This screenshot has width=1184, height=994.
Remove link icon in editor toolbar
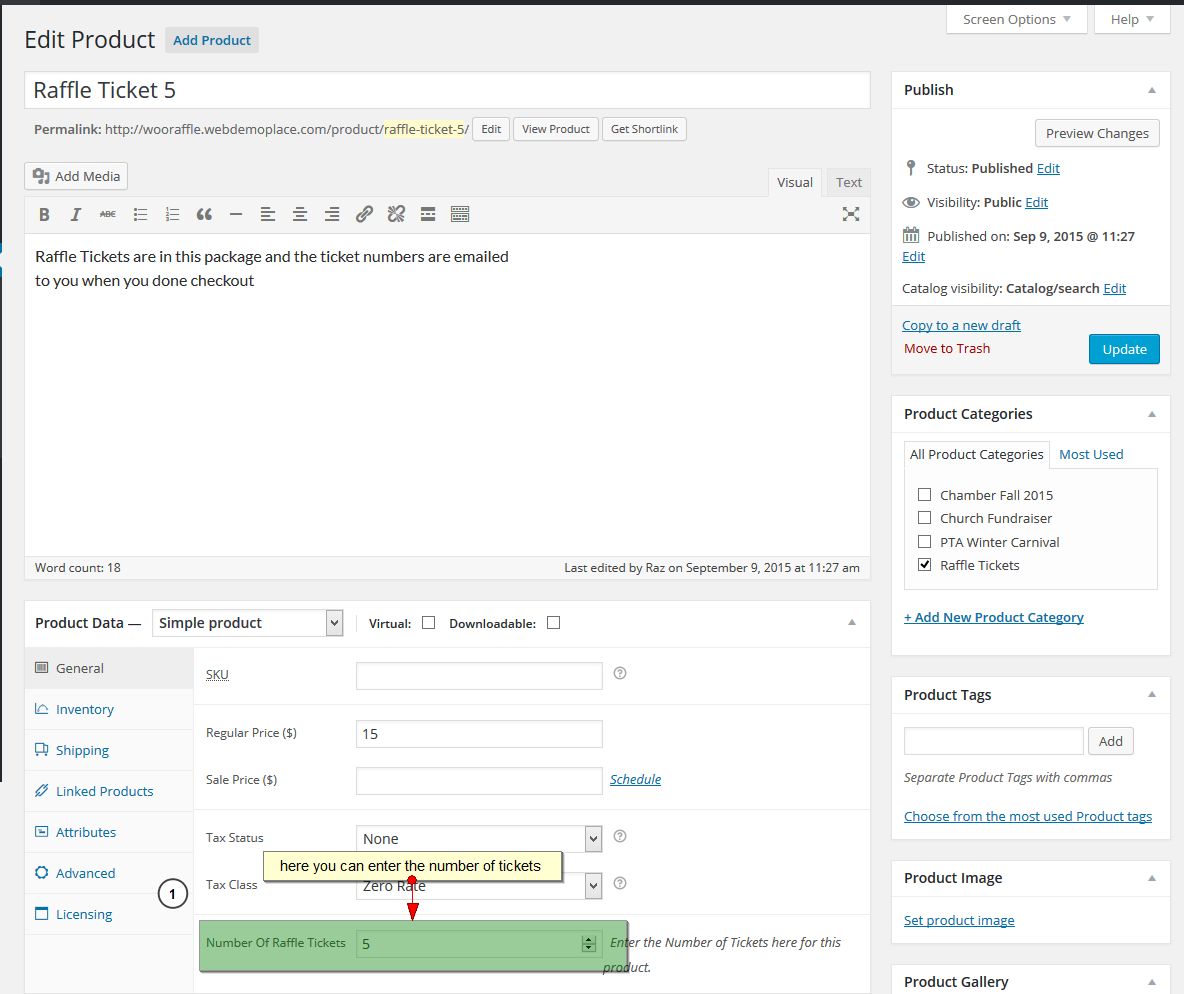tap(396, 215)
